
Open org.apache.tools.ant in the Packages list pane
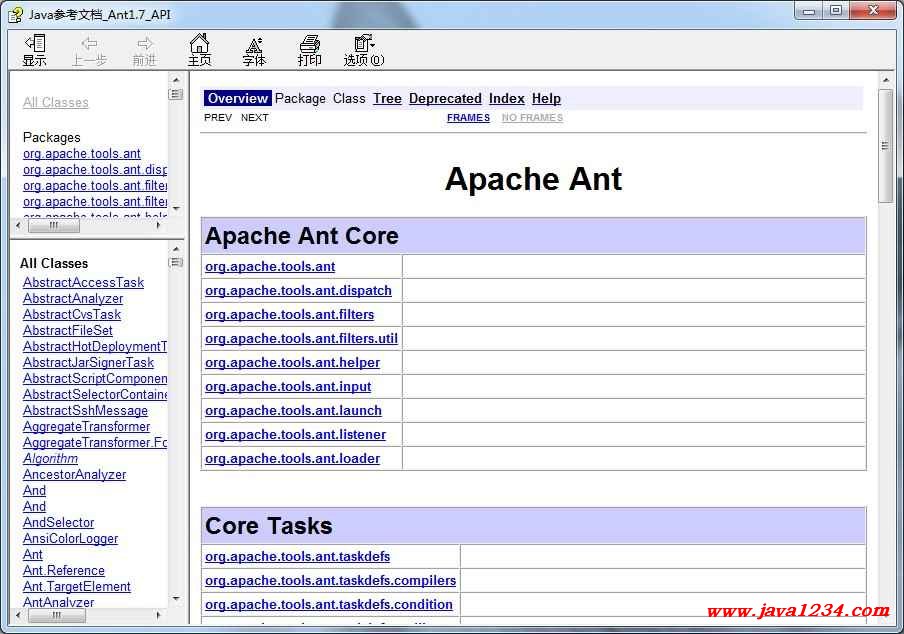(x=82, y=153)
